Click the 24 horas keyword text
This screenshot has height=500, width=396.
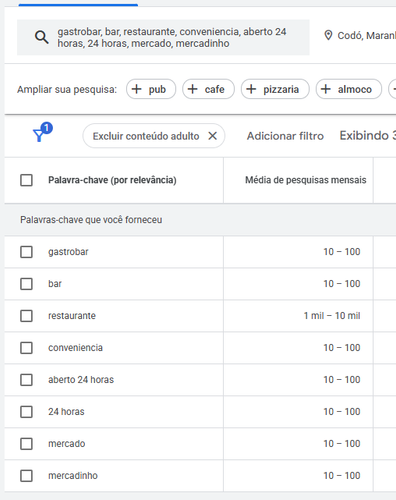66,412
